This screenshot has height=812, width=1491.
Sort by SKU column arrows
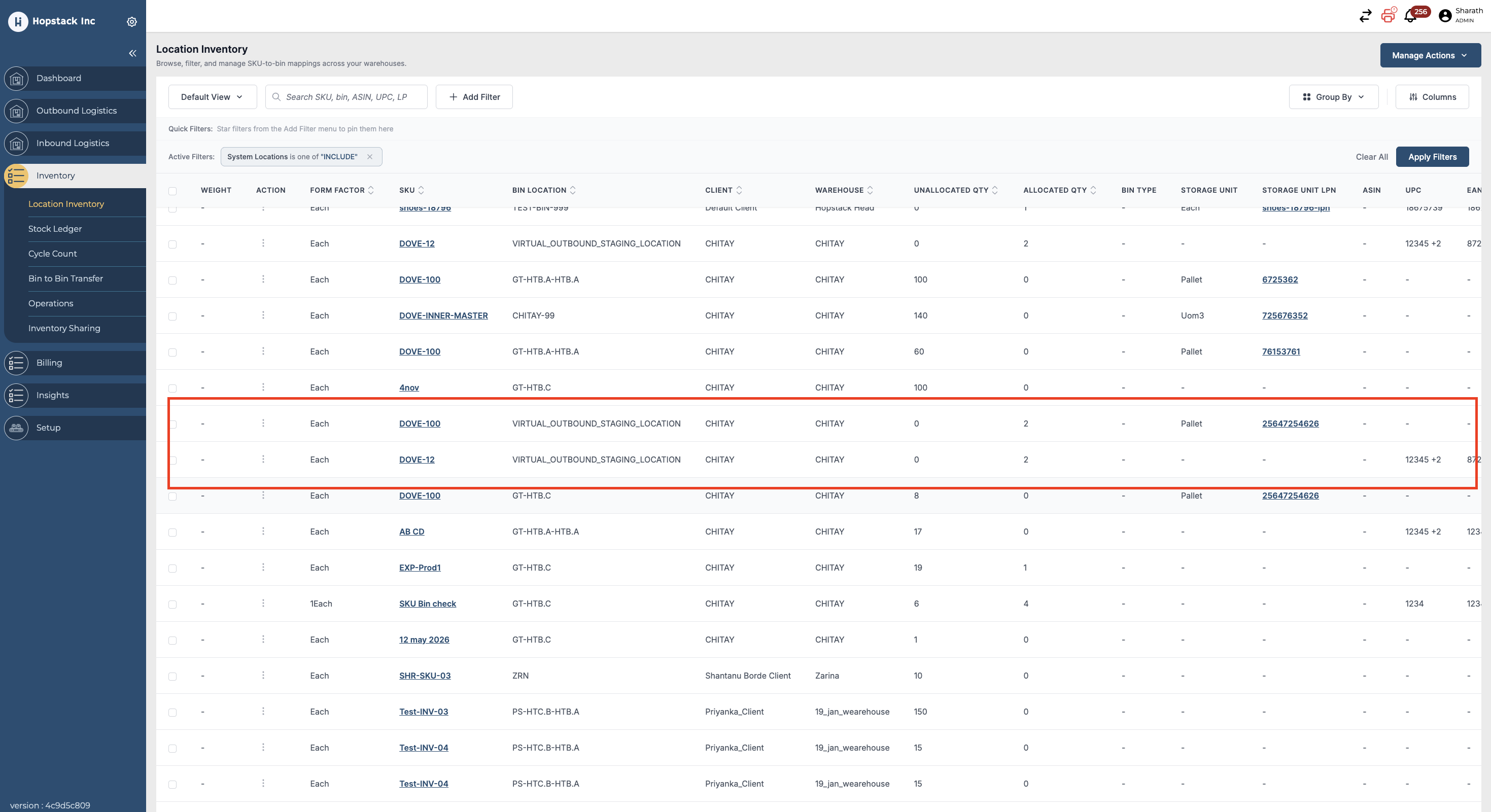coord(421,190)
